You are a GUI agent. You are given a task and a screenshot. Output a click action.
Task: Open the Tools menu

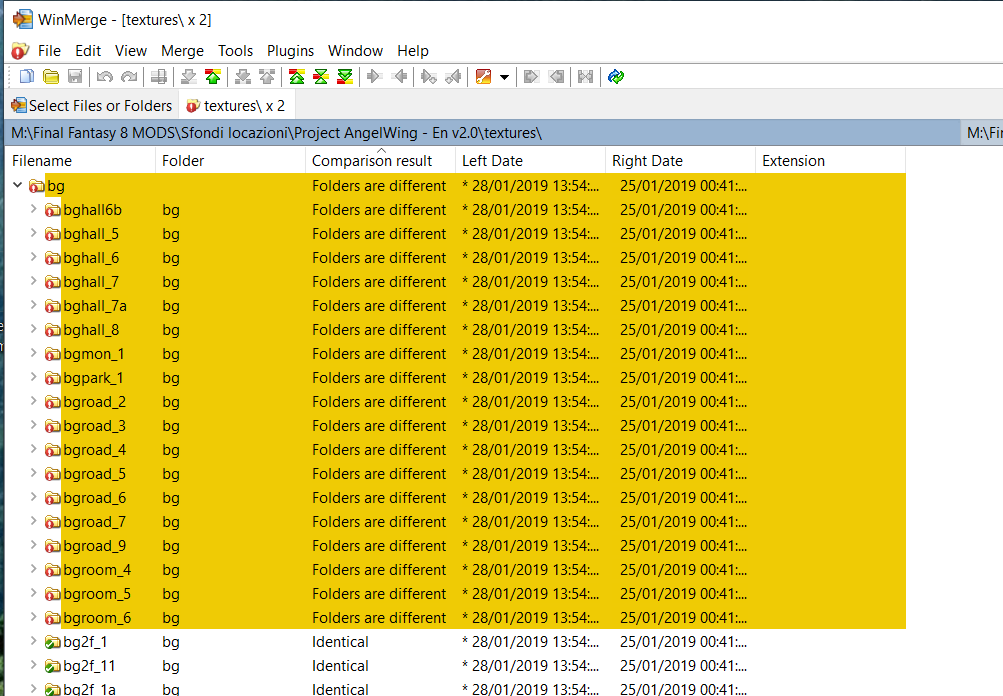tap(235, 51)
